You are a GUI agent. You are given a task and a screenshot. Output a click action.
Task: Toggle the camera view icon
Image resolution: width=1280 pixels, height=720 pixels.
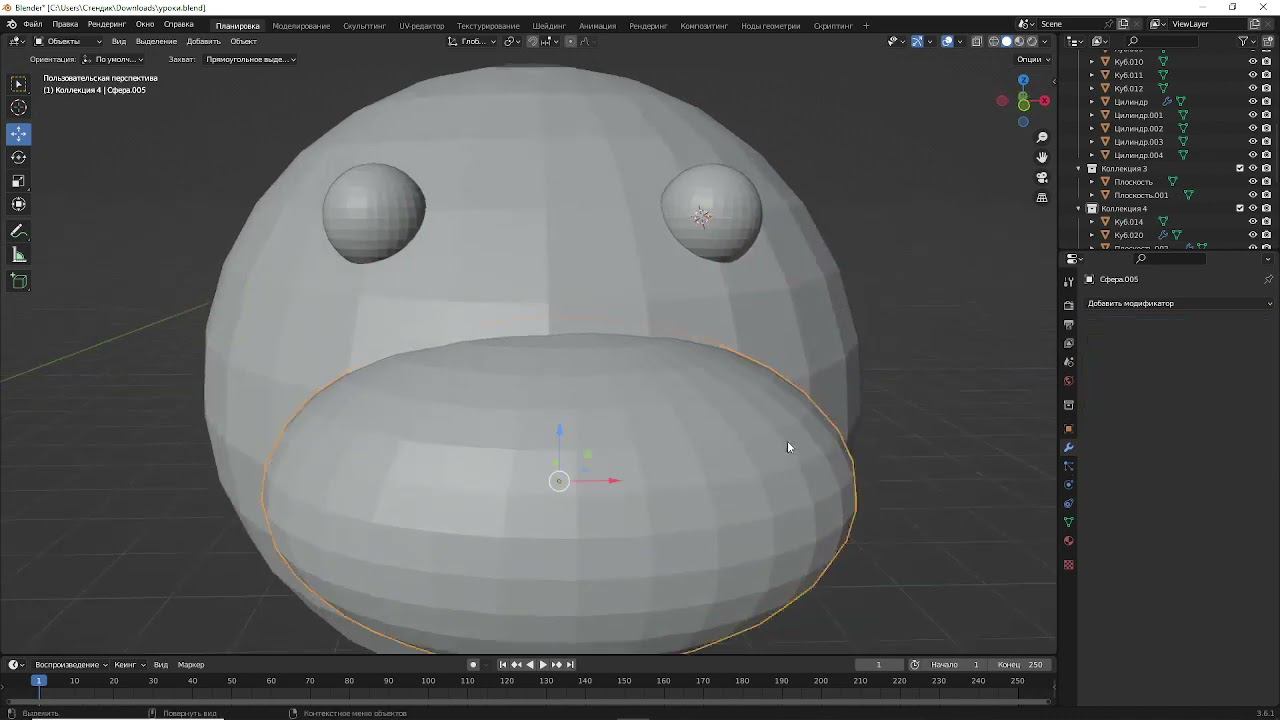point(1042,178)
